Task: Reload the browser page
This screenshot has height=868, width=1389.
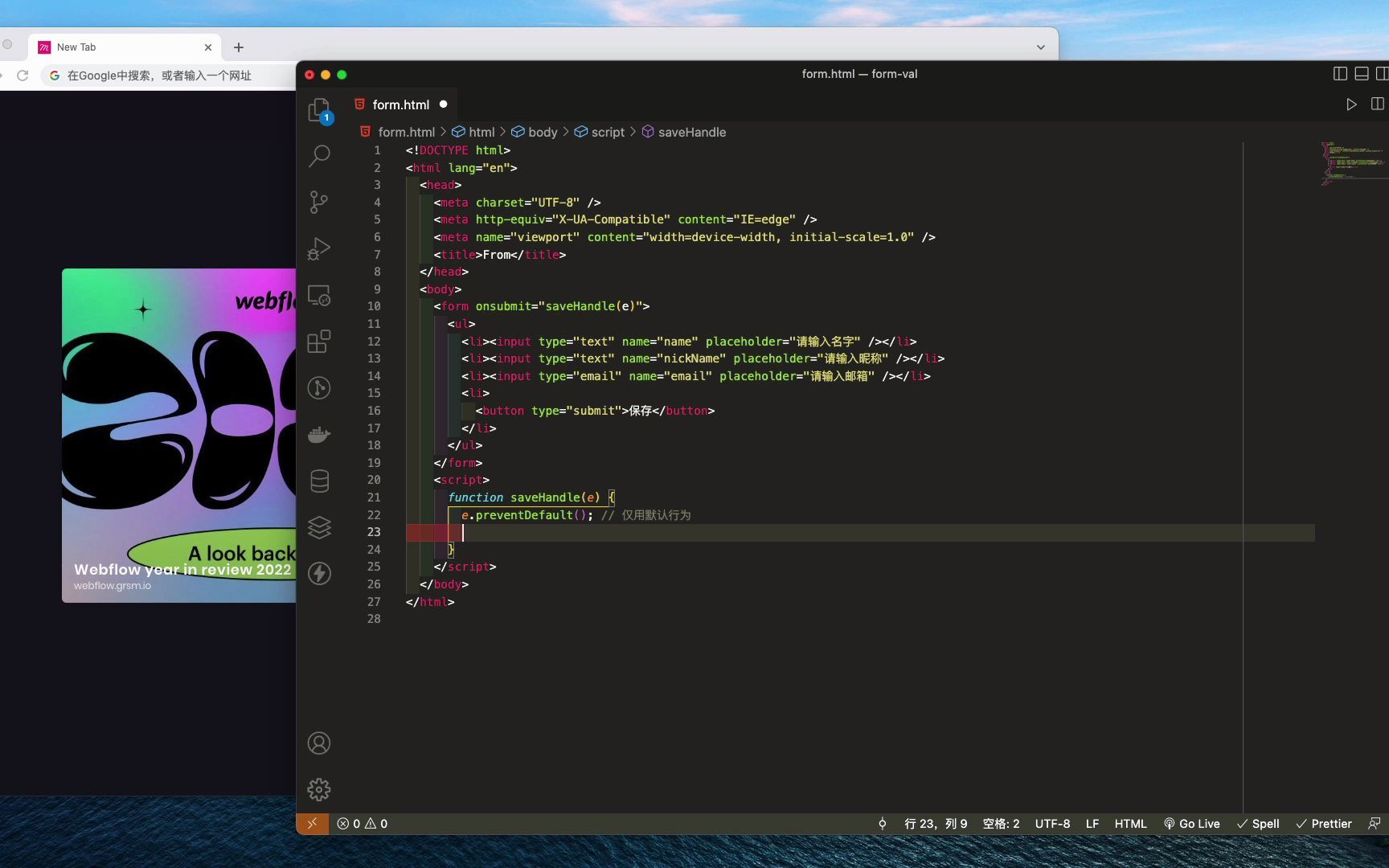Action: (x=23, y=76)
